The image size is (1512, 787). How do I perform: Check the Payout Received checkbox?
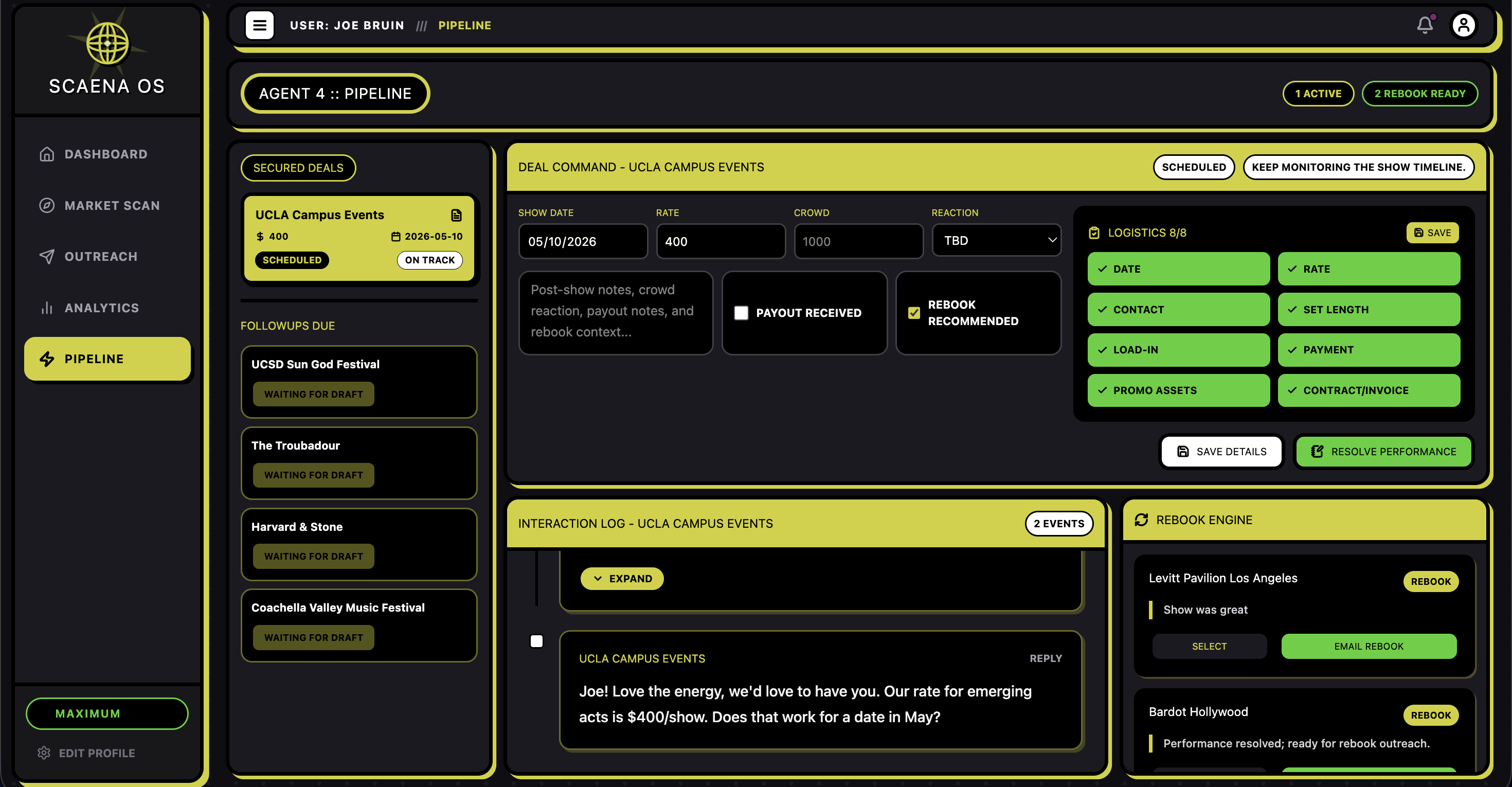click(741, 313)
